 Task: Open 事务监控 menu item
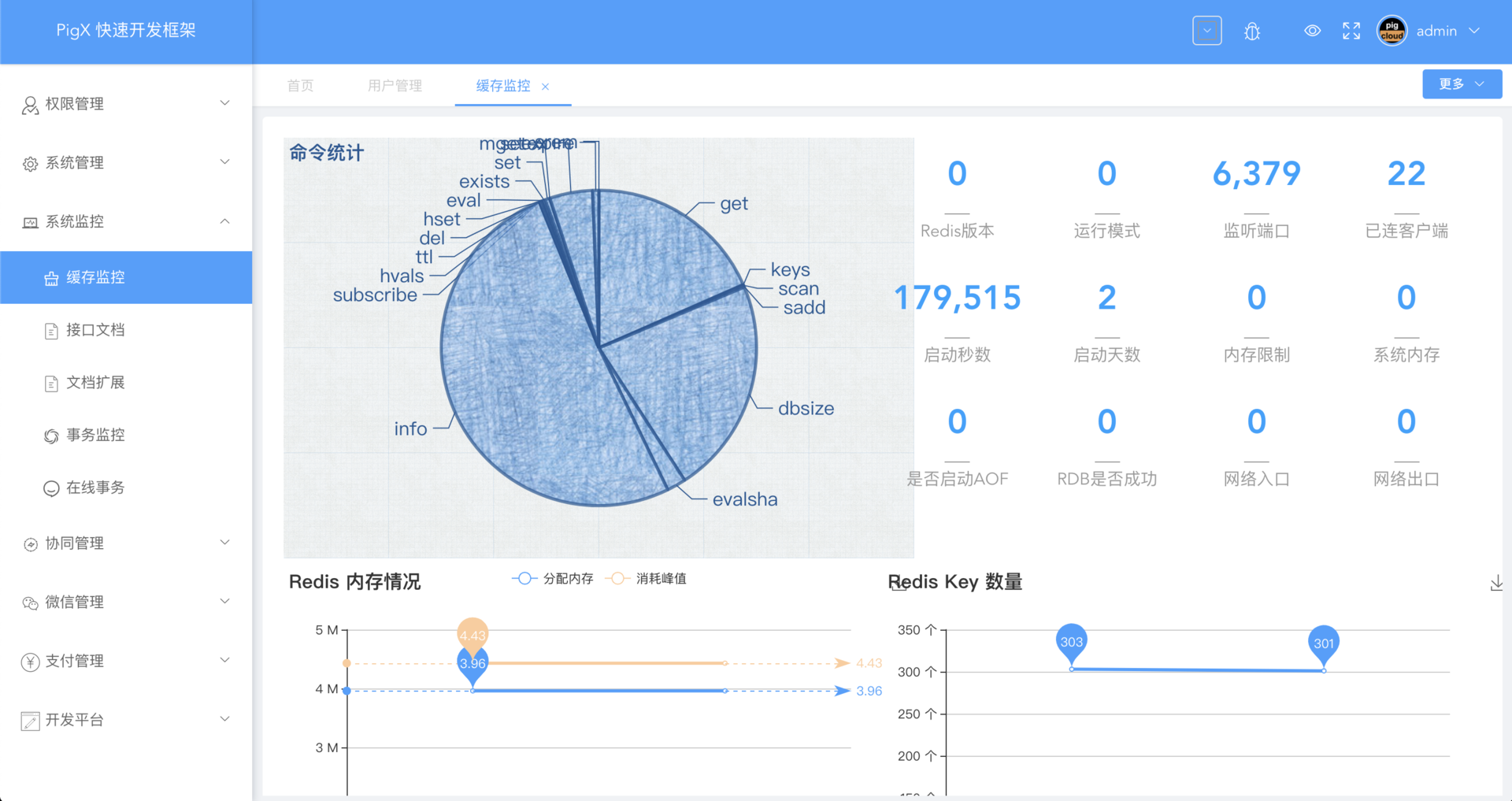tap(126, 435)
